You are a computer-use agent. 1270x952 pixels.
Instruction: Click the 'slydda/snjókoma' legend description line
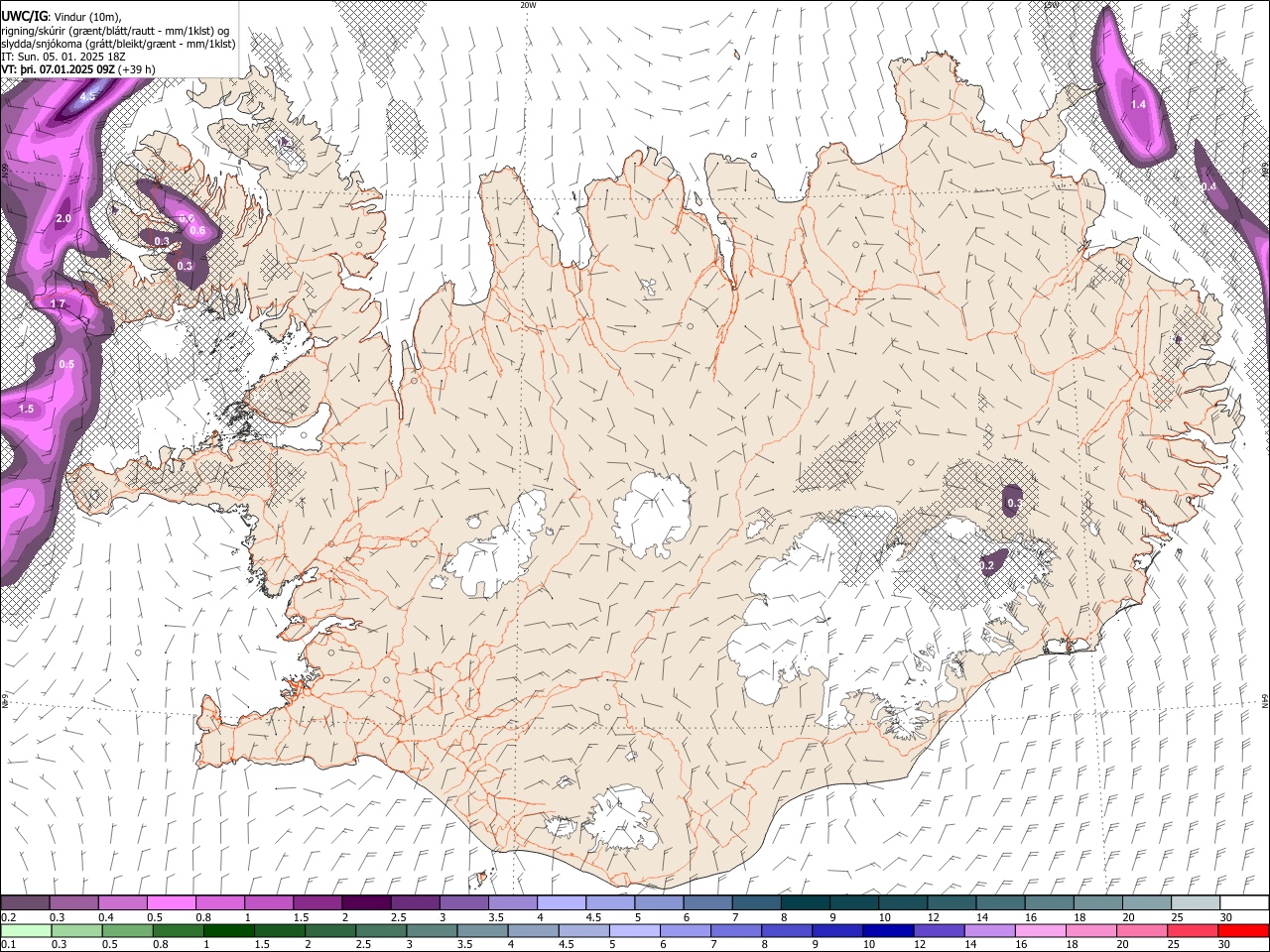click(x=118, y=44)
